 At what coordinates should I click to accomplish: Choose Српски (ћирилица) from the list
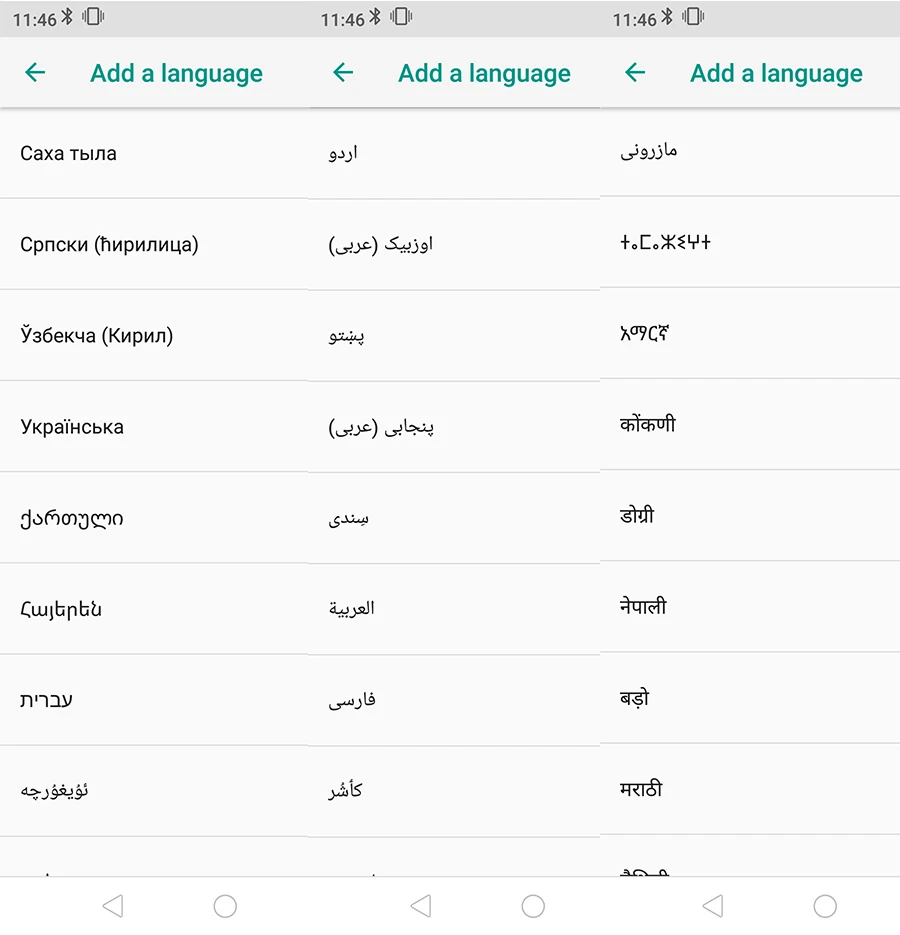pos(154,244)
